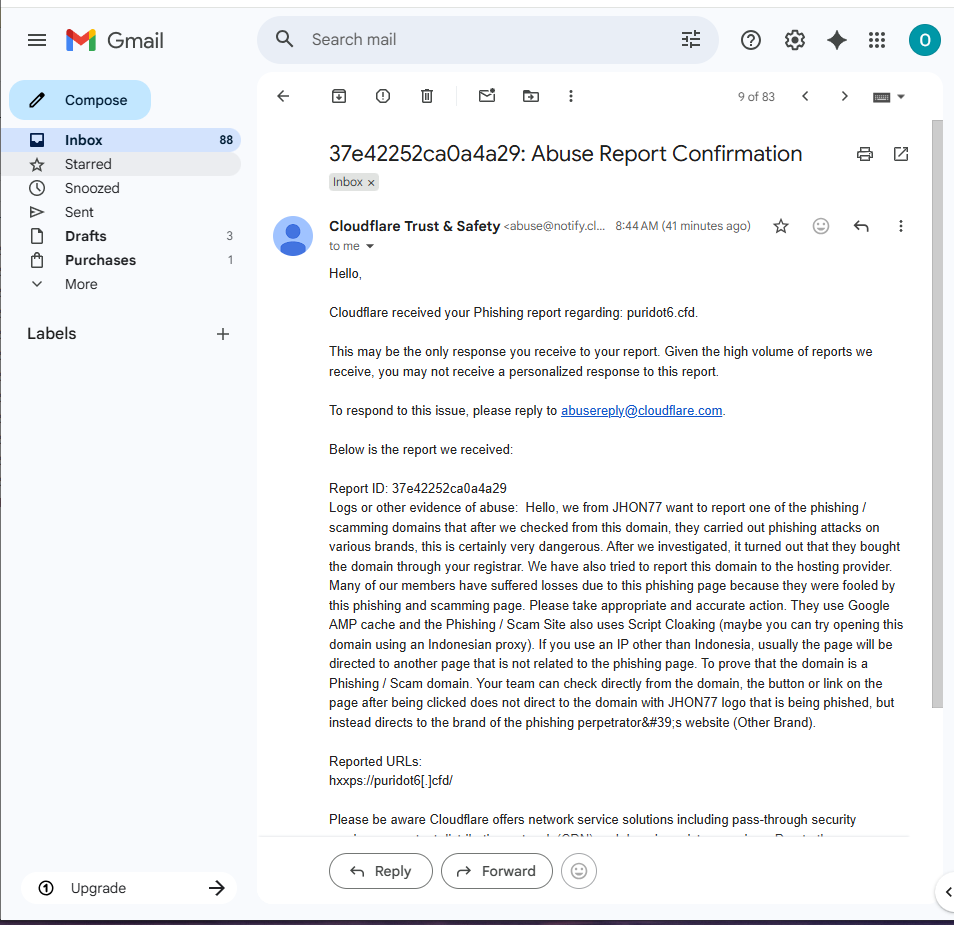Click the '9 of 83' counter

click(756, 97)
